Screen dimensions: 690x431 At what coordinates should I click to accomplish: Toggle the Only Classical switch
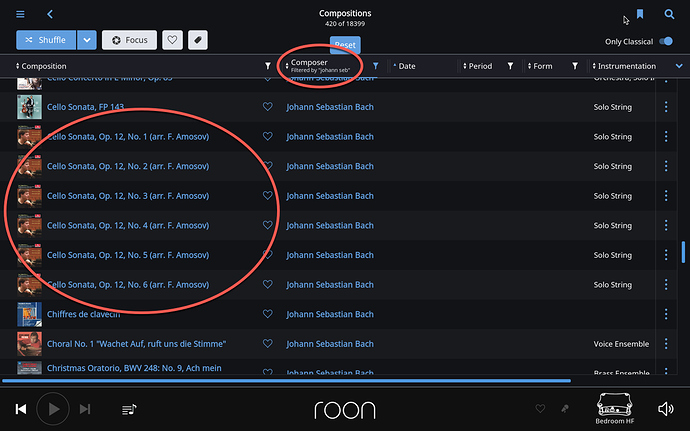(x=666, y=41)
